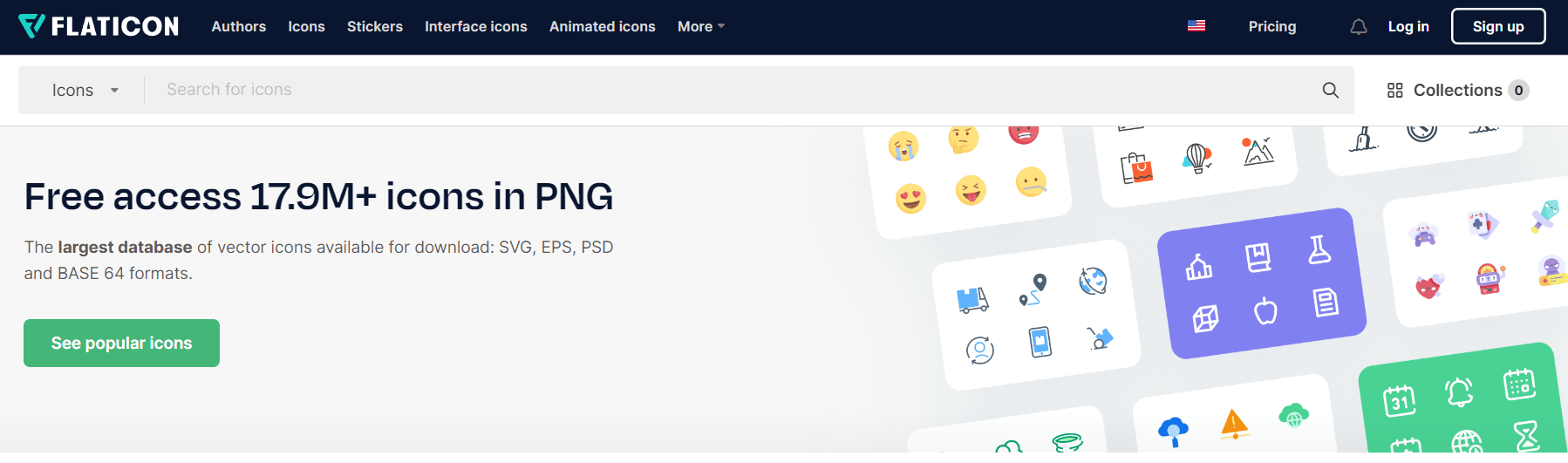Select the game controller icon

pyautogui.click(x=1424, y=235)
